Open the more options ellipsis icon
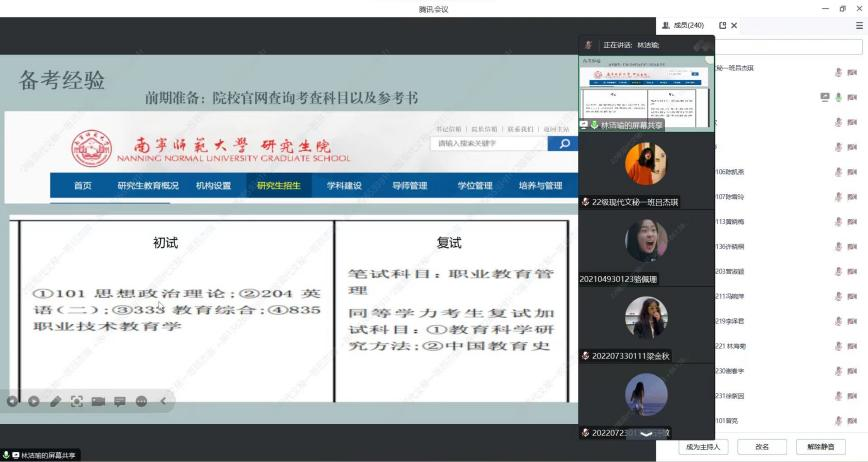Image resolution: width=868 pixels, height=462 pixels. click(x=141, y=401)
